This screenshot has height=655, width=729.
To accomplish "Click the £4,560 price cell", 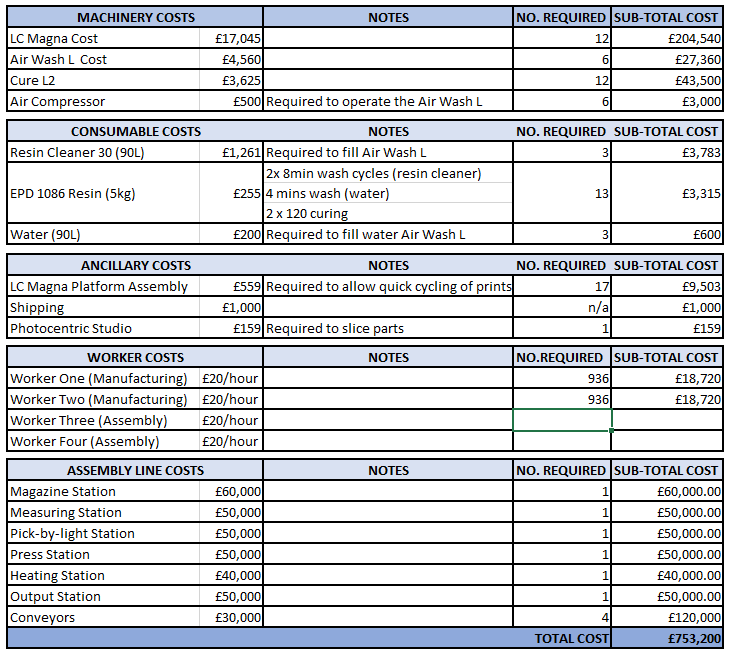I will coord(231,59).
